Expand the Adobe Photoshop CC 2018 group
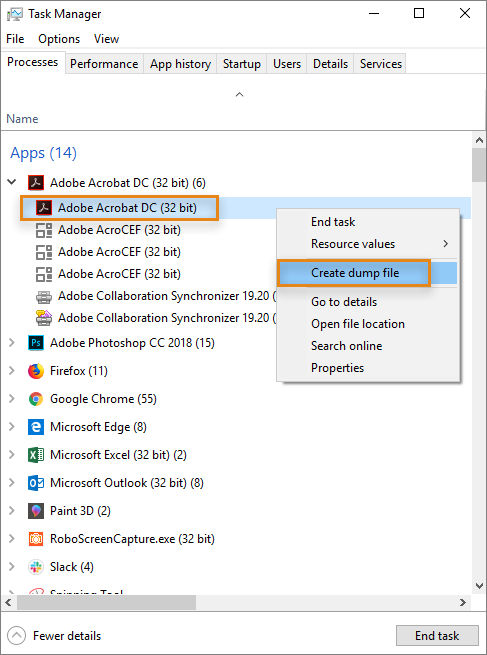Image resolution: width=487 pixels, height=655 pixels. click(12, 343)
